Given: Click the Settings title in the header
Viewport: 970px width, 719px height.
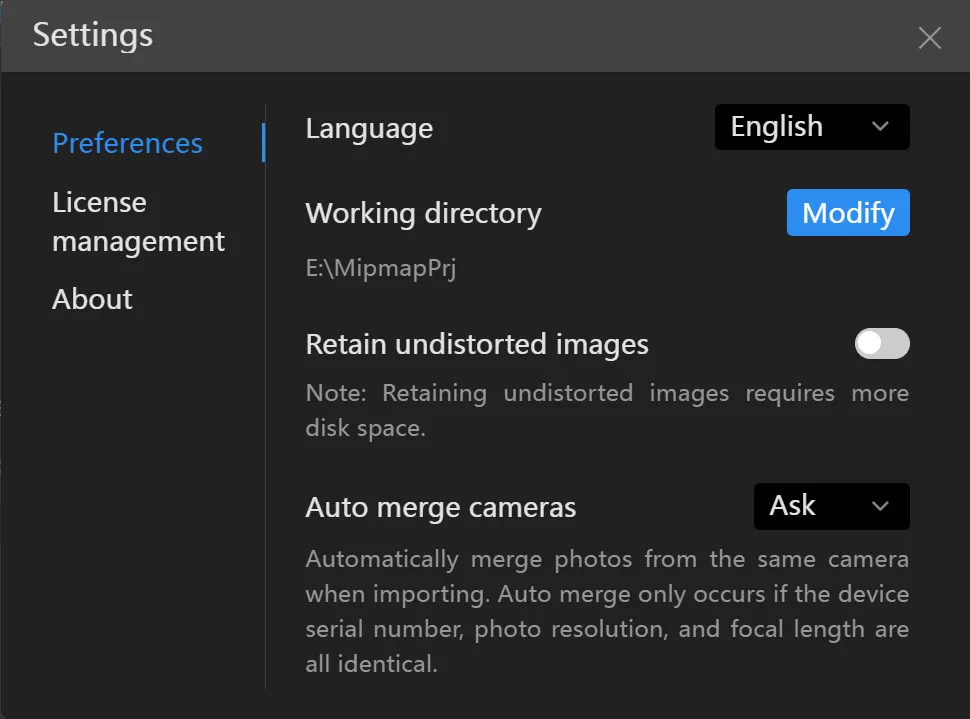Looking at the screenshot, I should [x=93, y=36].
